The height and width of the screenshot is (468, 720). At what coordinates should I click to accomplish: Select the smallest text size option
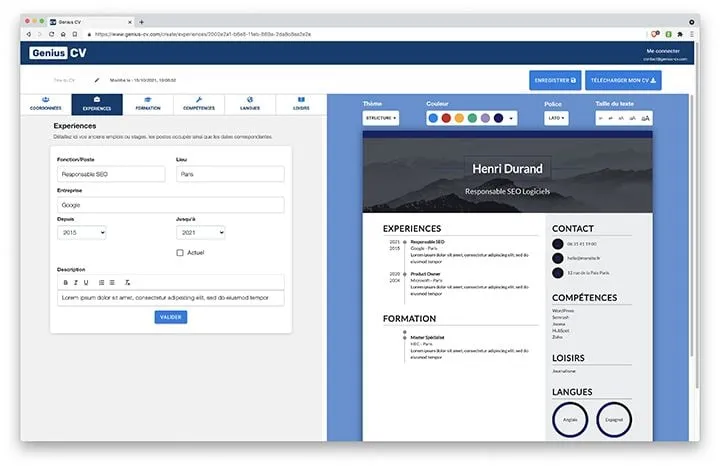click(x=601, y=118)
